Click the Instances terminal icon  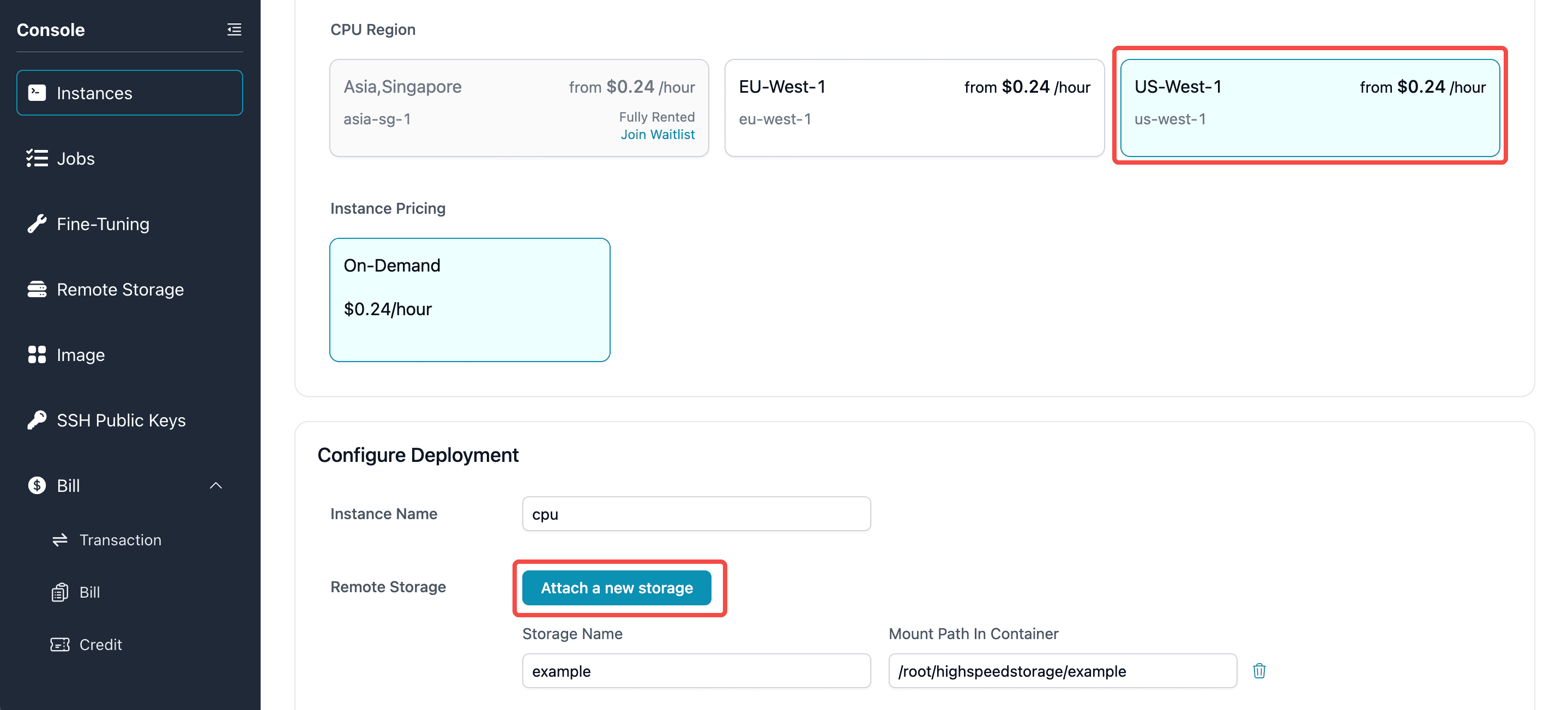(x=37, y=93)
